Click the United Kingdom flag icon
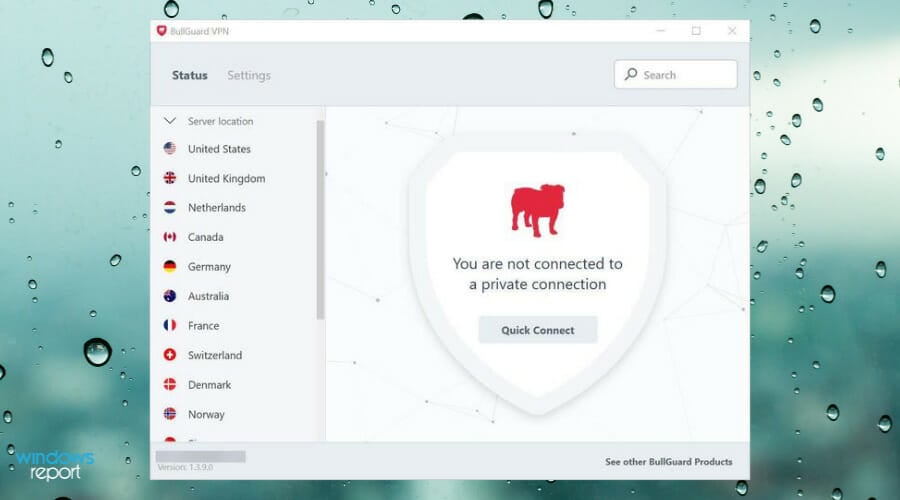This screenshot has width=900, height=500. 170,178
